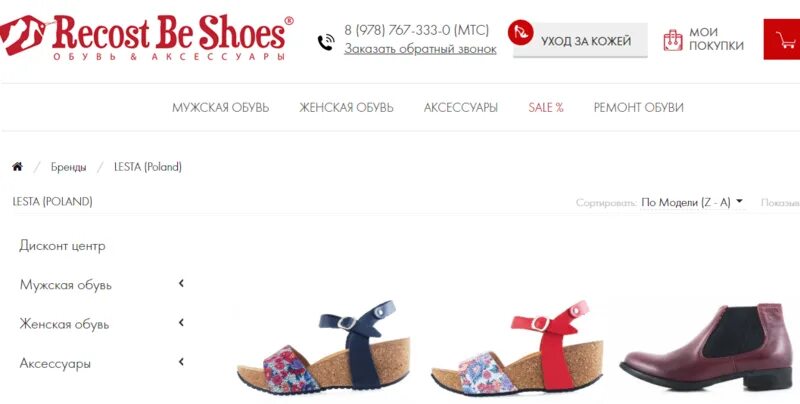Expand the sort dropdown По Модели (Z - A)
This screenshot has height=404, width=800.
(x=692, y=203)
